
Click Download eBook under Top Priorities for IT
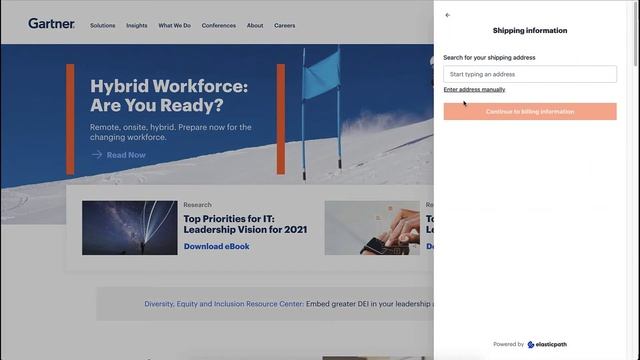pyautogui.click(x=216, y=247)
